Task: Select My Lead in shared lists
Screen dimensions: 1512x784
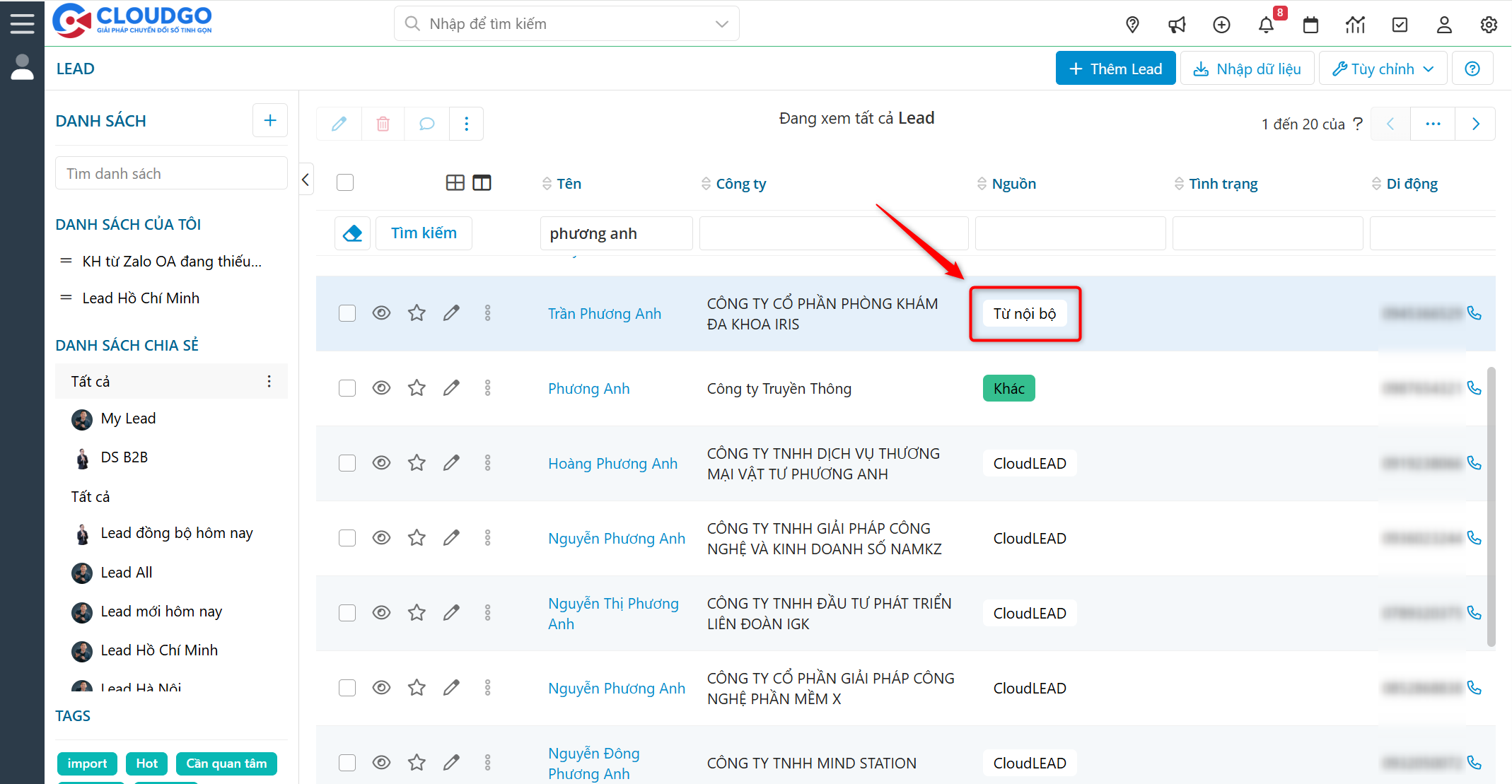Action: pyautogui.click(x=128, y=419)
